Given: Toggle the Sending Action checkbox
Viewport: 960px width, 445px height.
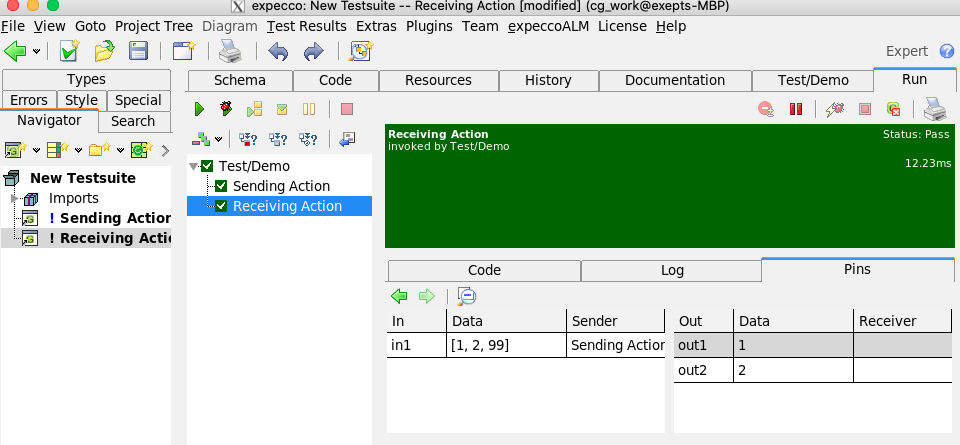Looking at the screenshot, I should point(221,186).
